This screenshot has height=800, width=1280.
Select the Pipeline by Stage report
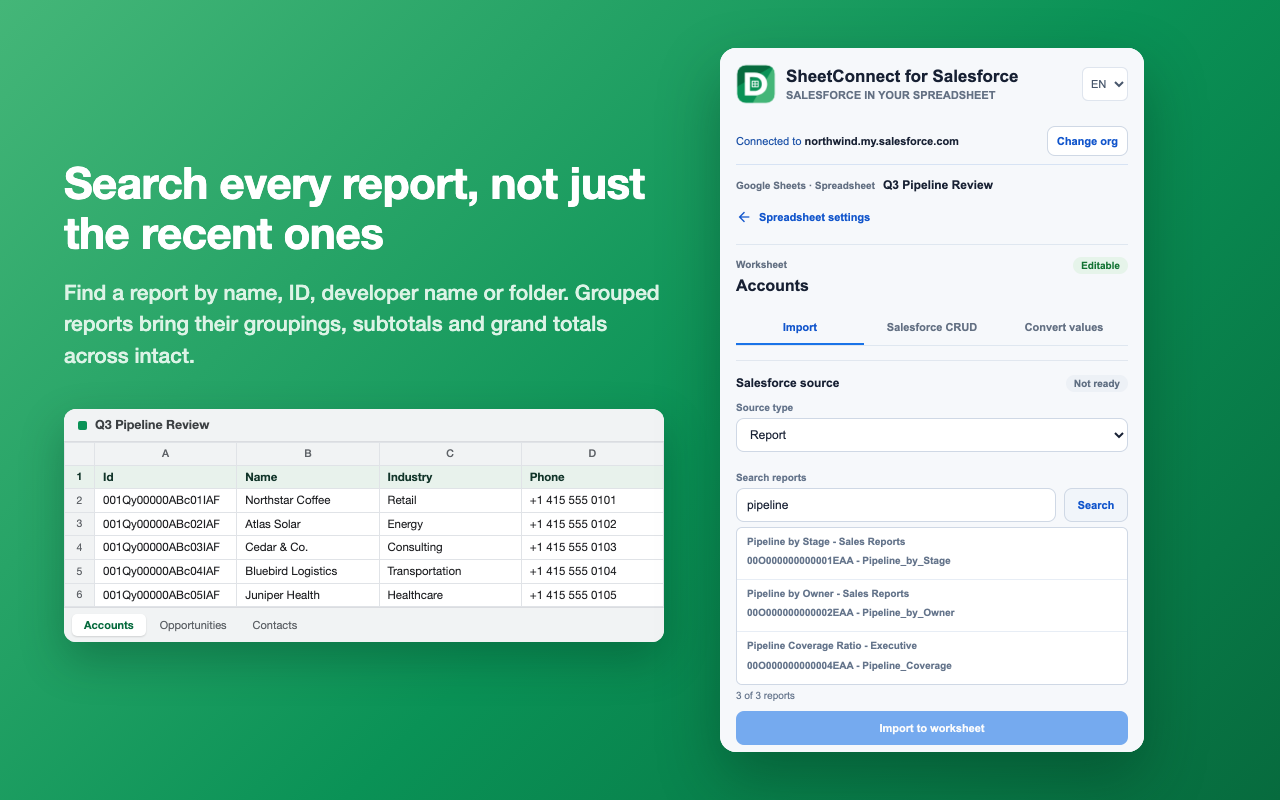[x=932, y=552]
